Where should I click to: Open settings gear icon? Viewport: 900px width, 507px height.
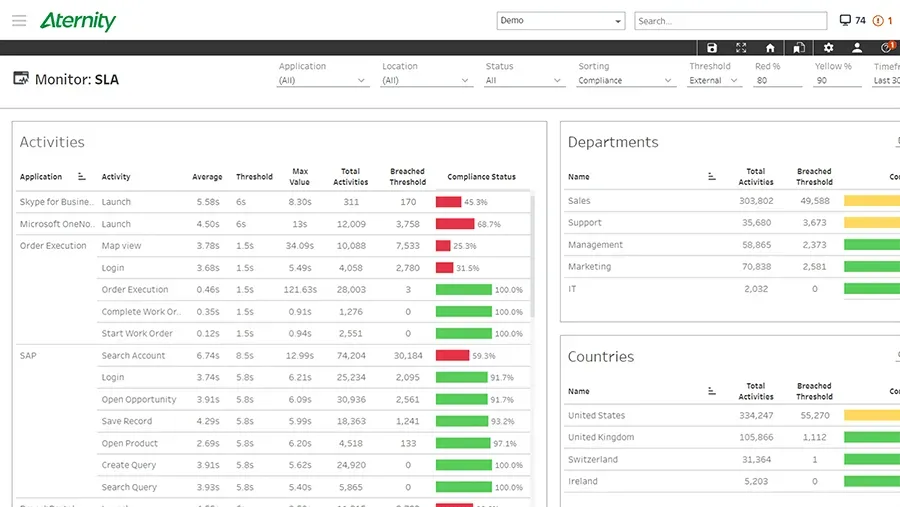(828, 48)
